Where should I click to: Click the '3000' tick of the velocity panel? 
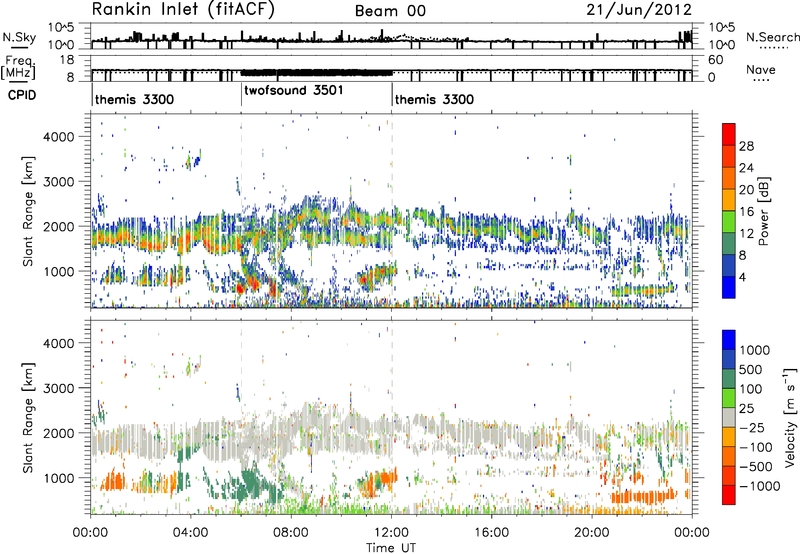(59, 388)
